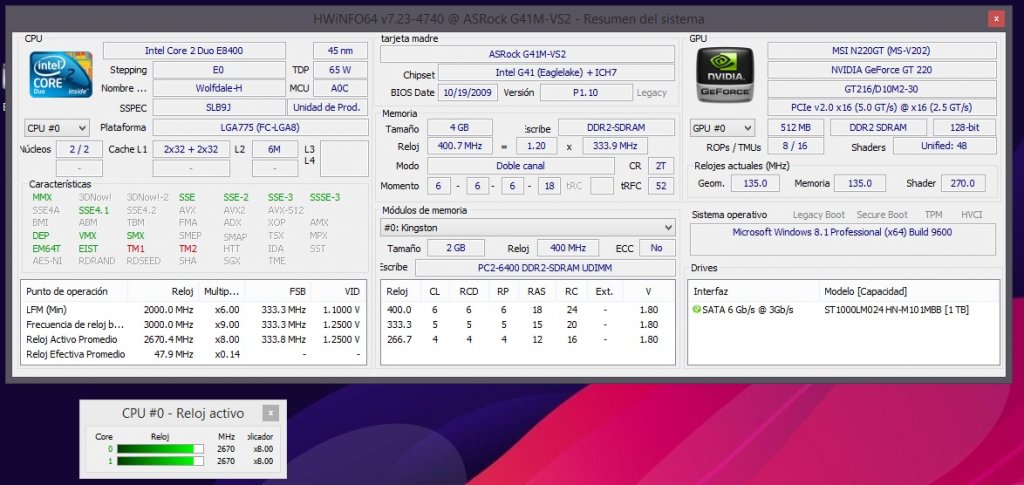Viewport: 1024px width, 485px height.
Task: Toggle the Secure Boot indicator
Action: 884,215
